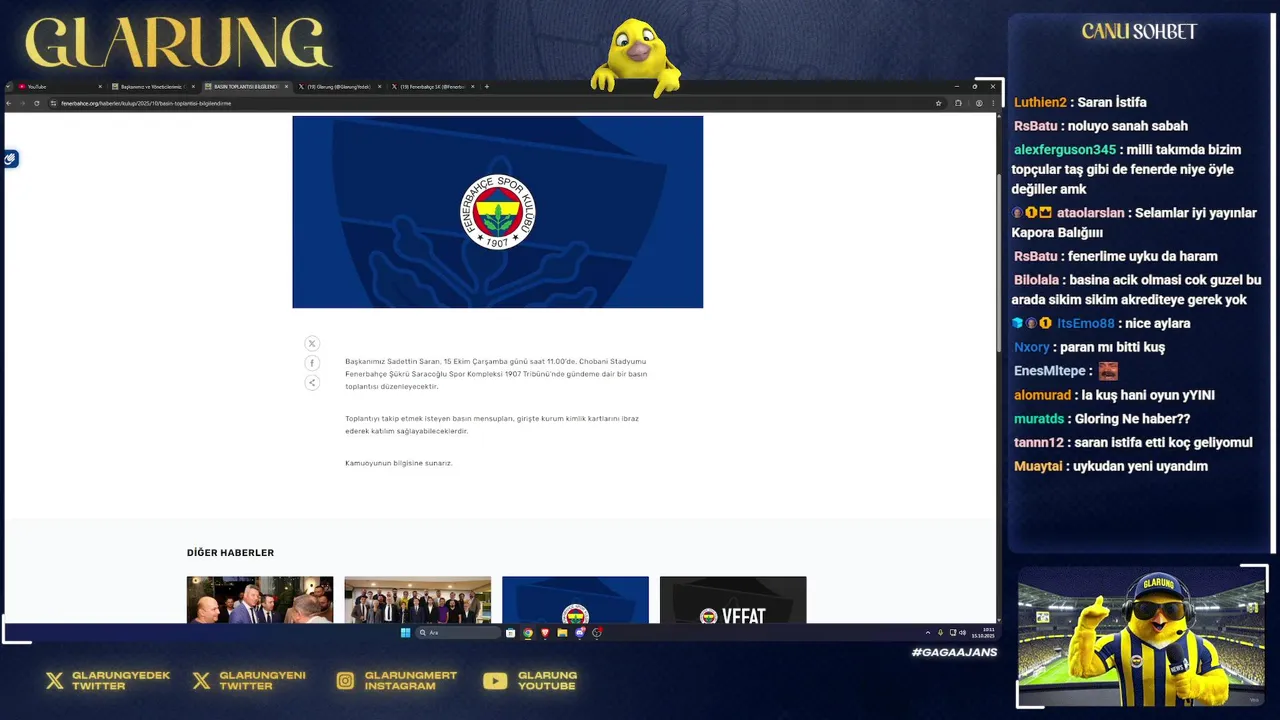Click chat username alexferguson345
Screen dimensions: 1280x720
click(x=1065, y=150)
